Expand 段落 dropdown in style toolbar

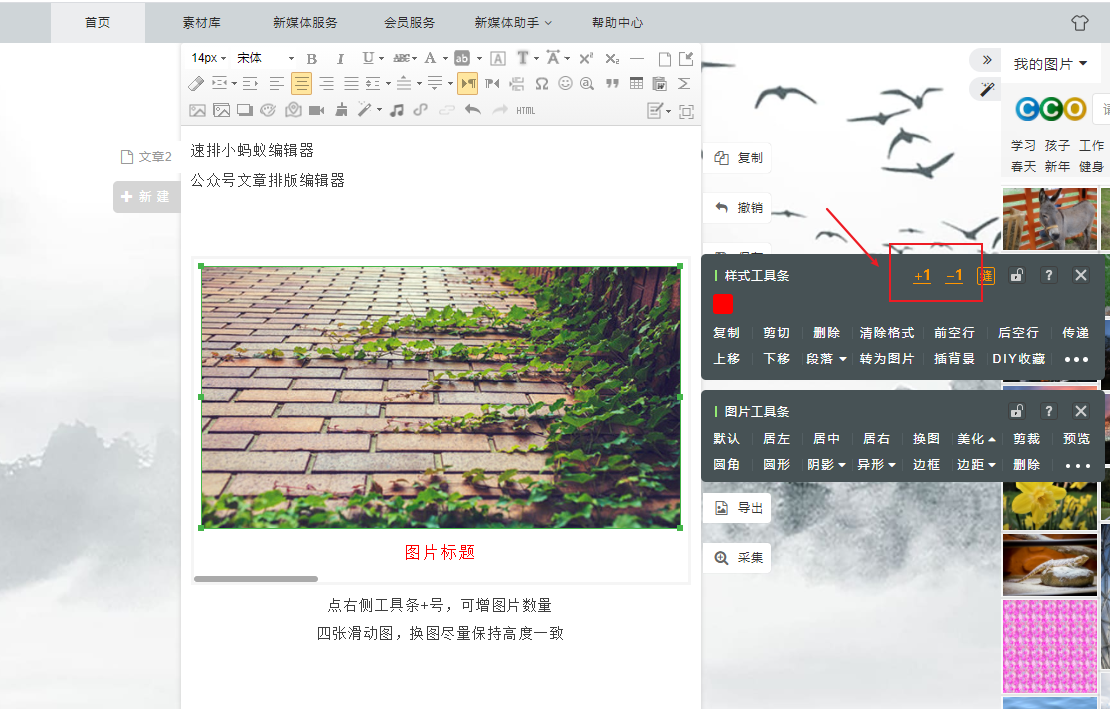826,359
